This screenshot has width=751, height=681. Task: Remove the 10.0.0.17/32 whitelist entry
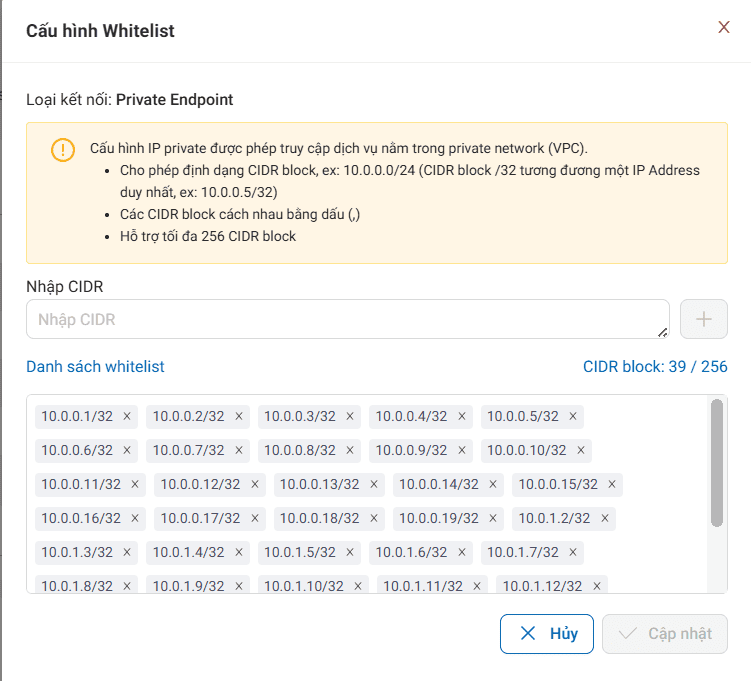coord(255,518)
